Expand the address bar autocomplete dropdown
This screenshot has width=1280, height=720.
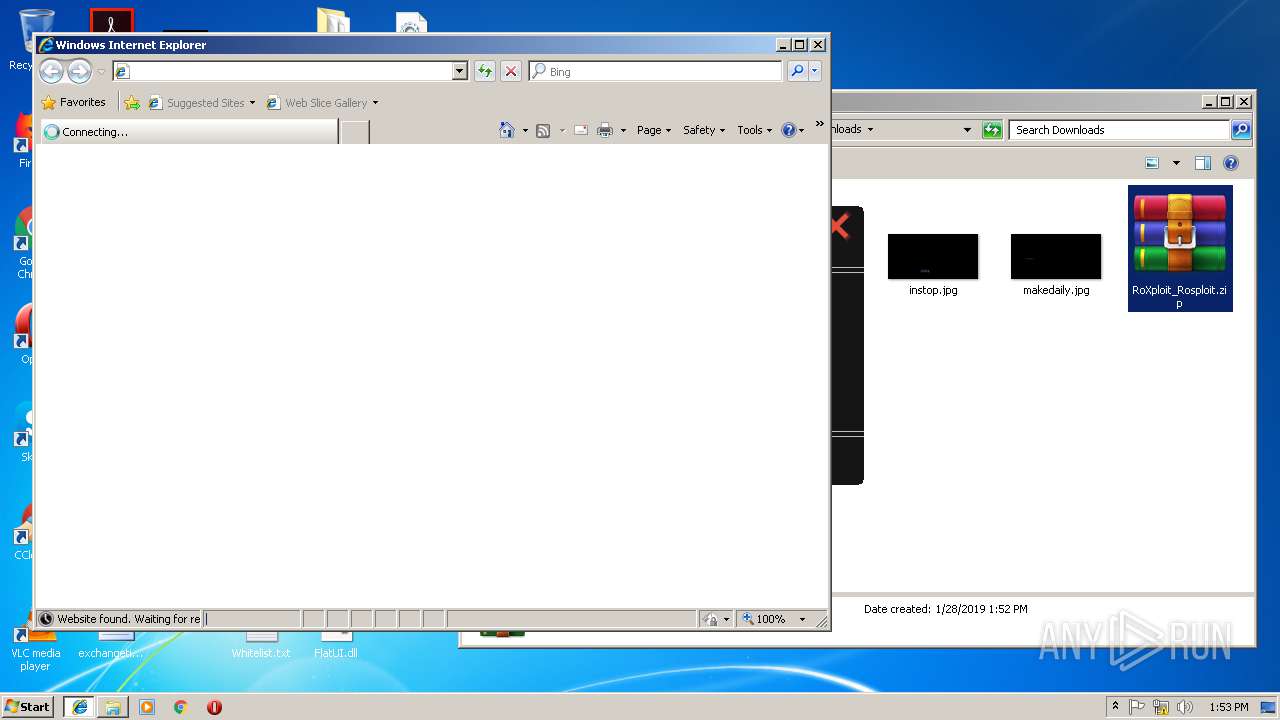coord(460,71)
